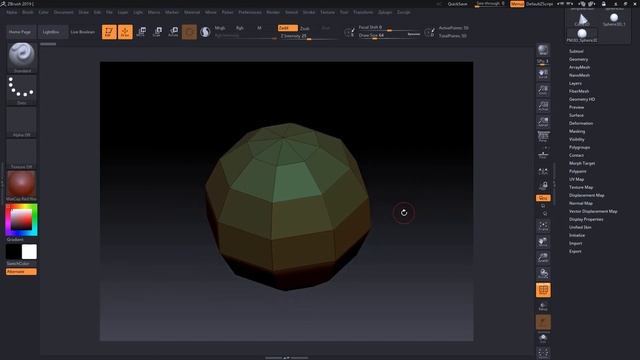The height and width of the screenshot is (360, 640).
Task: Click the Move 3D view icon on right shelf
Action: (543, 242)
